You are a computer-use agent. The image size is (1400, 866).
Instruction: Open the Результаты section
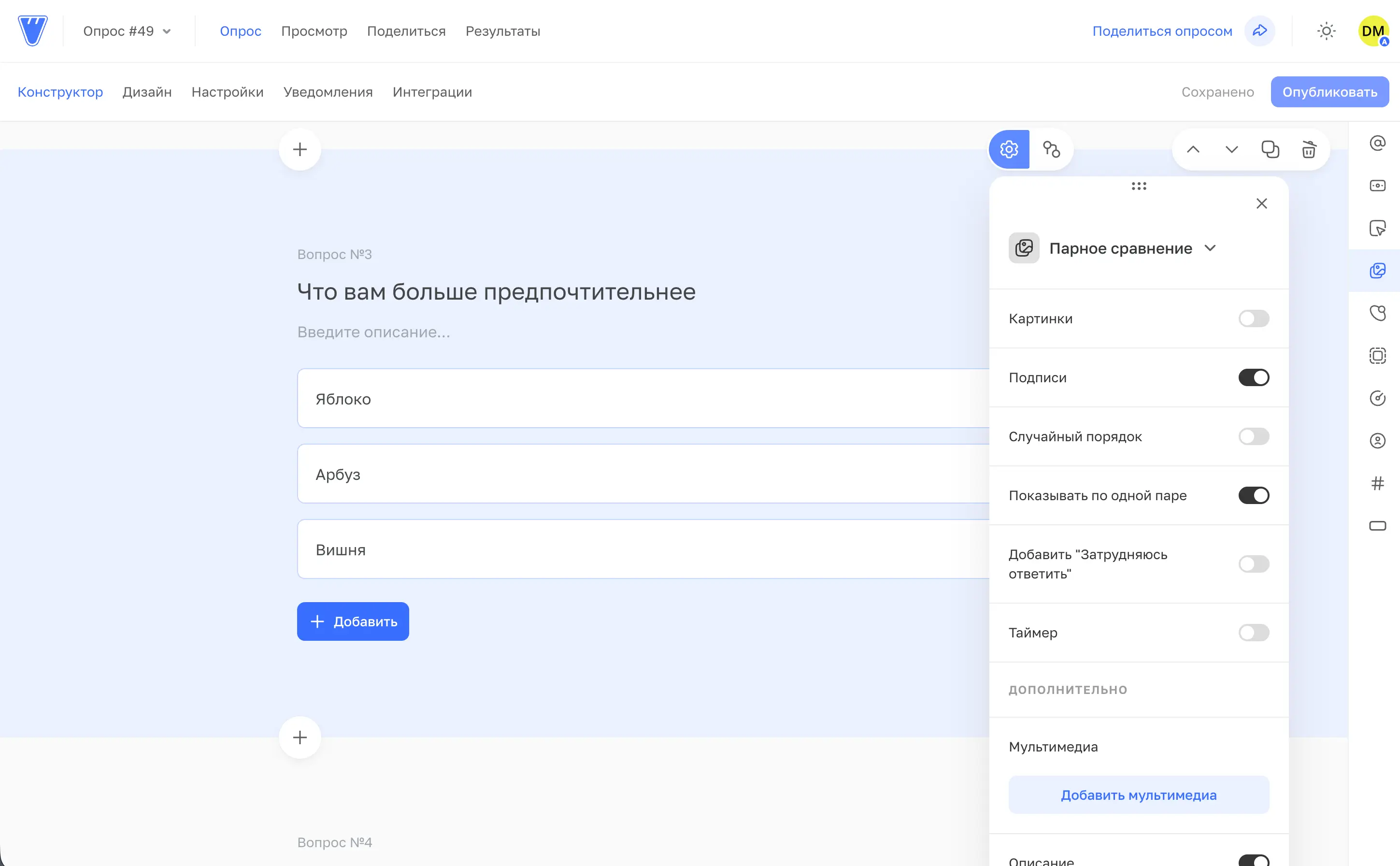coord(502,31)
